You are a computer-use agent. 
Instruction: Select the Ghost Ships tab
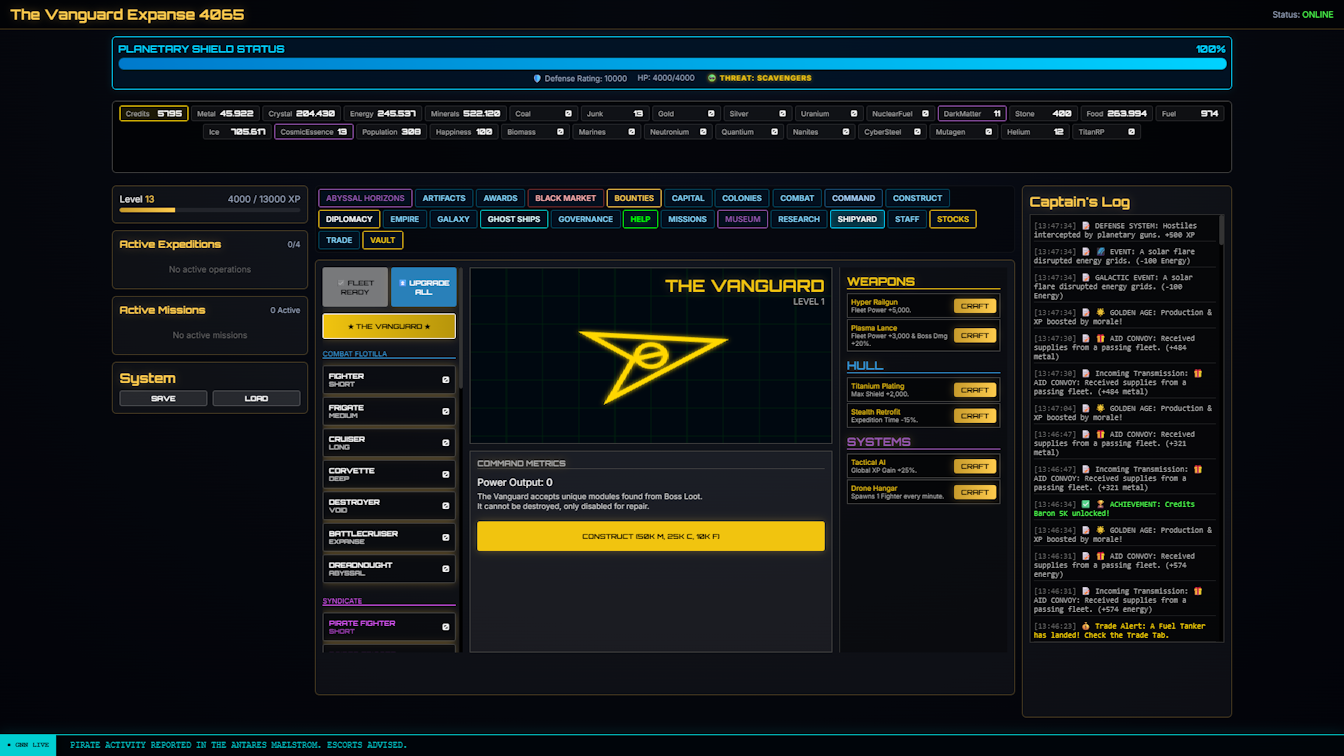pyautogui.click(x=514, y=219)
